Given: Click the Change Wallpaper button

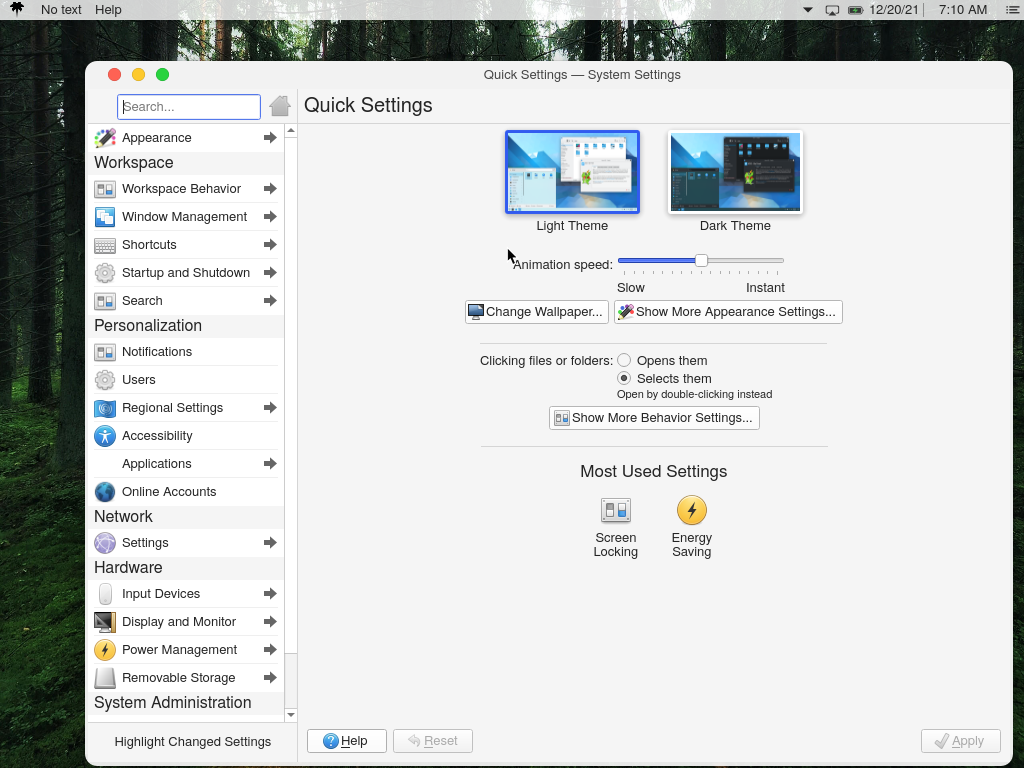Looking at the screenshot, I should tap(536, 311).
